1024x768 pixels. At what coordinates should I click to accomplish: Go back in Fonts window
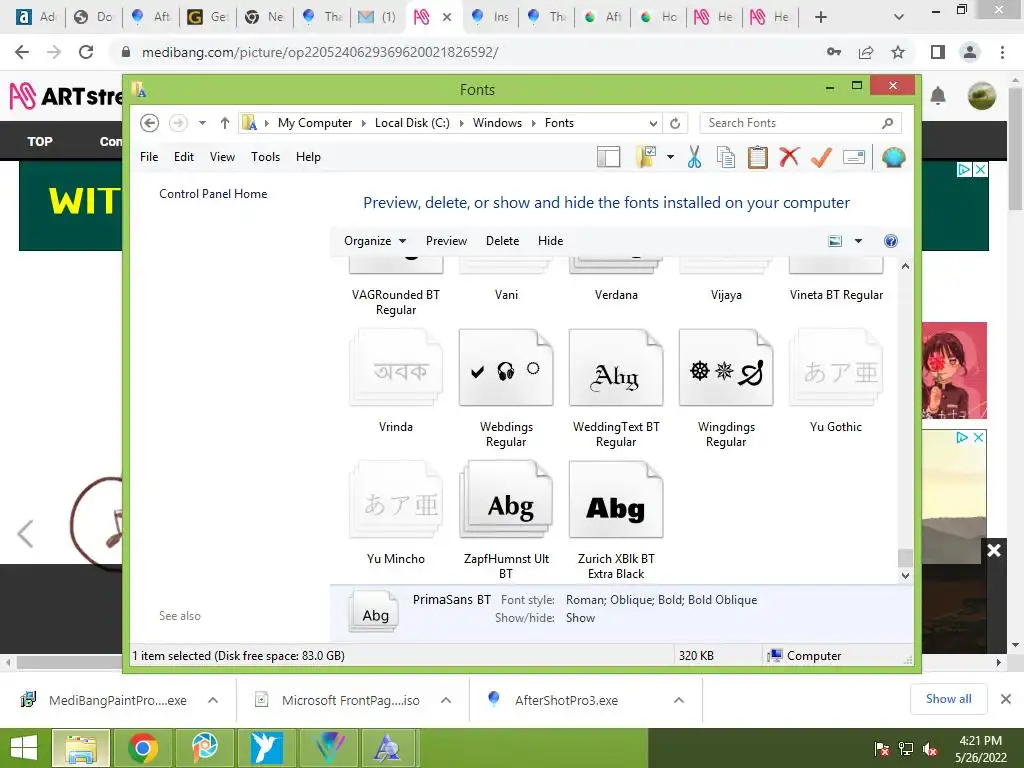(x=150, y=123)
